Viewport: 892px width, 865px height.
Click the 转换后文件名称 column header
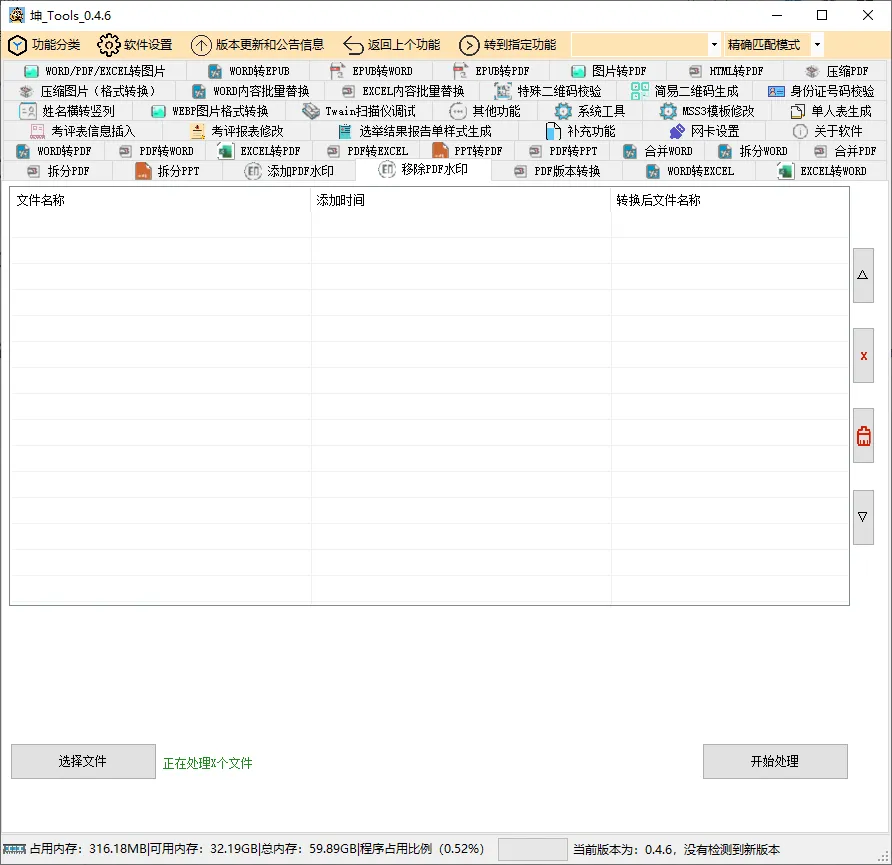point(730,200)
